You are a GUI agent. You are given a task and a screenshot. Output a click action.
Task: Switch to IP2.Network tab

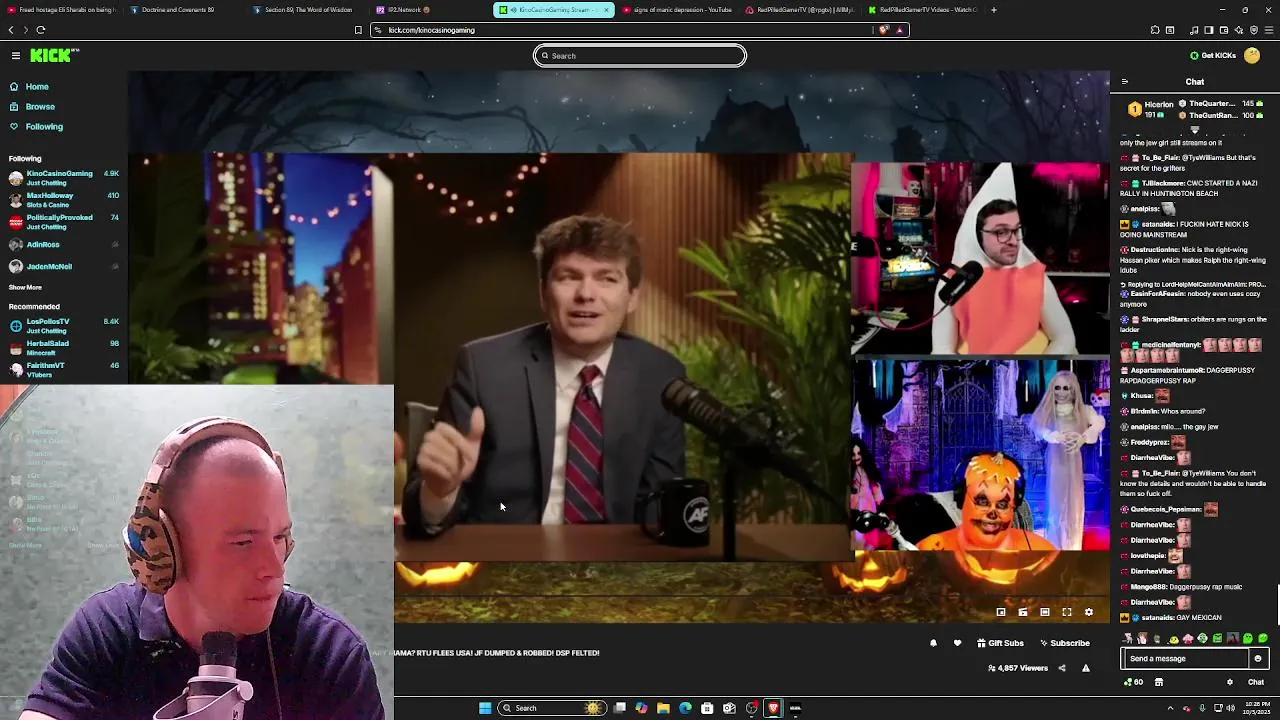(x=430, y=10)
